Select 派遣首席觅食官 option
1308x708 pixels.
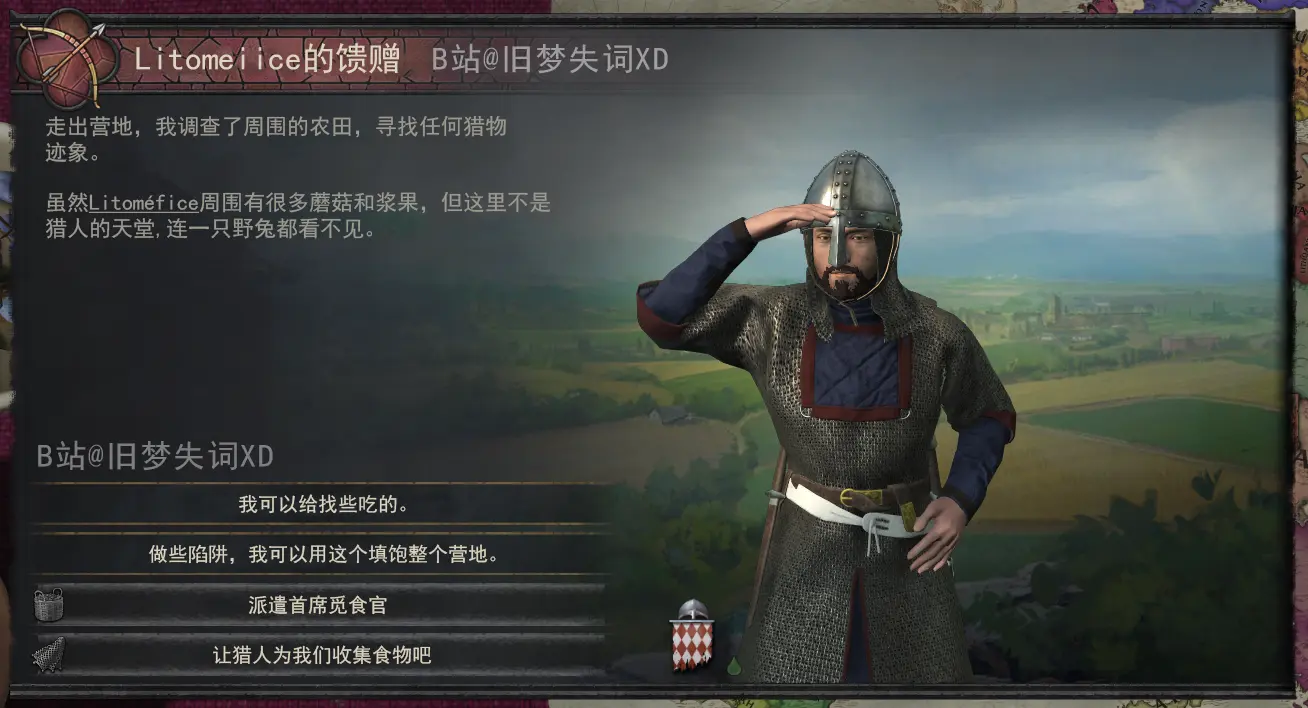(x=318, y=605)
